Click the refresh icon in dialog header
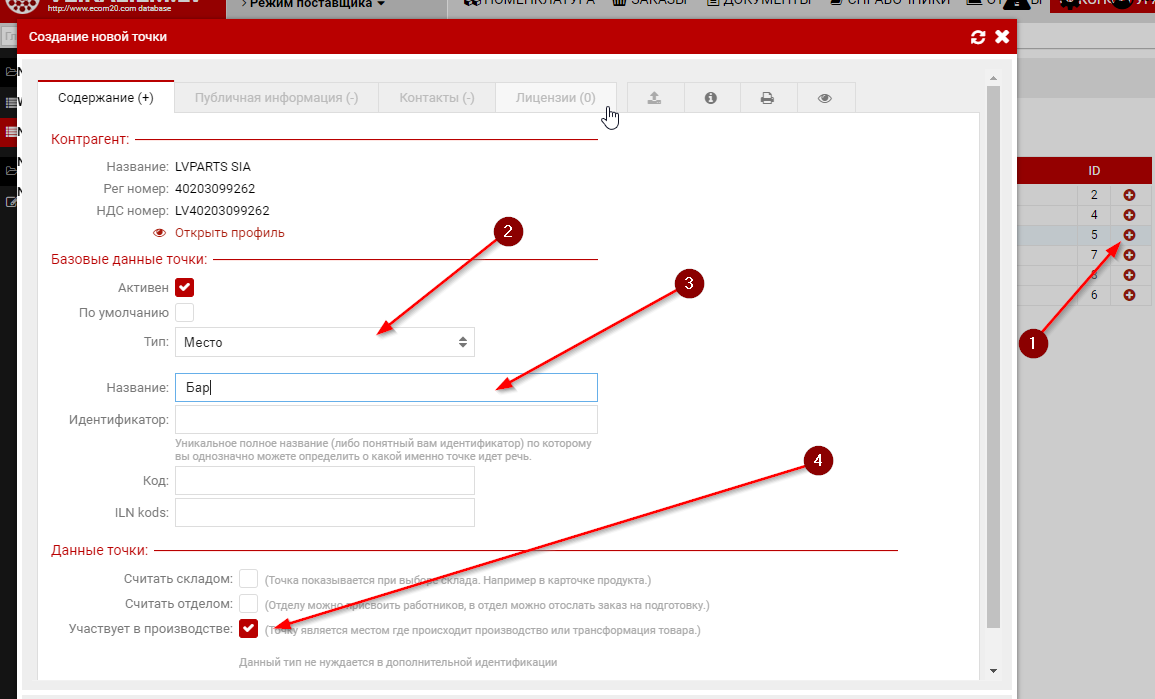 click(978, 37)
